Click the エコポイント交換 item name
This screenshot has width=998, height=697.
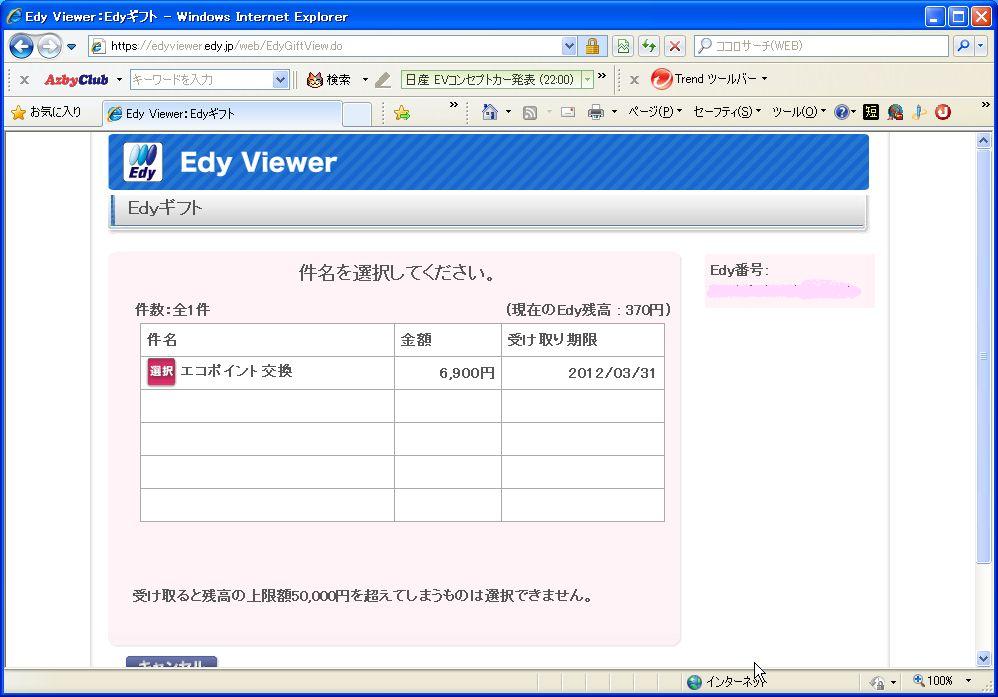[236, 370]
